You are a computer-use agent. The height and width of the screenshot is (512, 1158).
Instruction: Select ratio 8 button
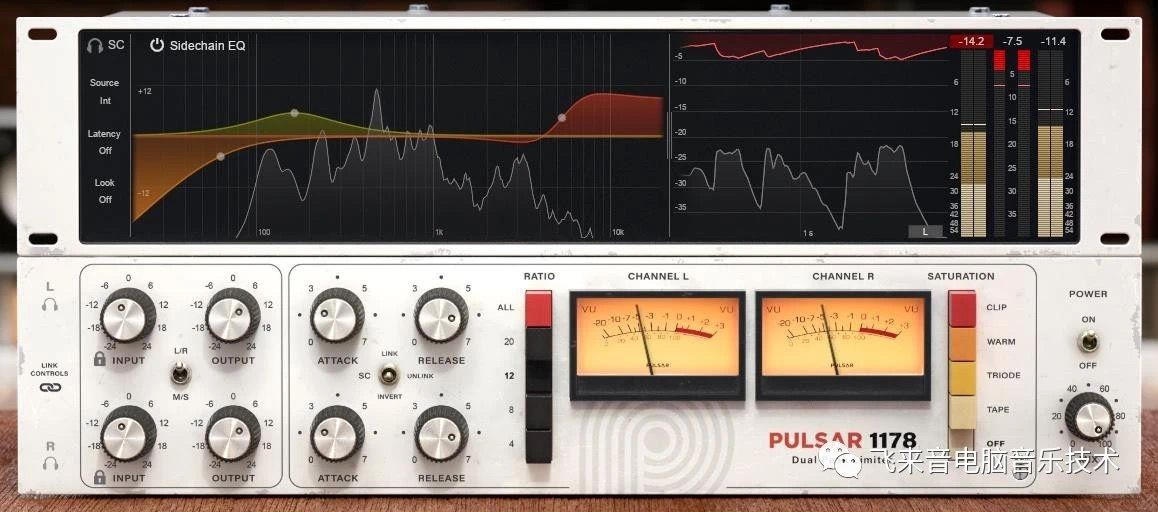(538, 410)
